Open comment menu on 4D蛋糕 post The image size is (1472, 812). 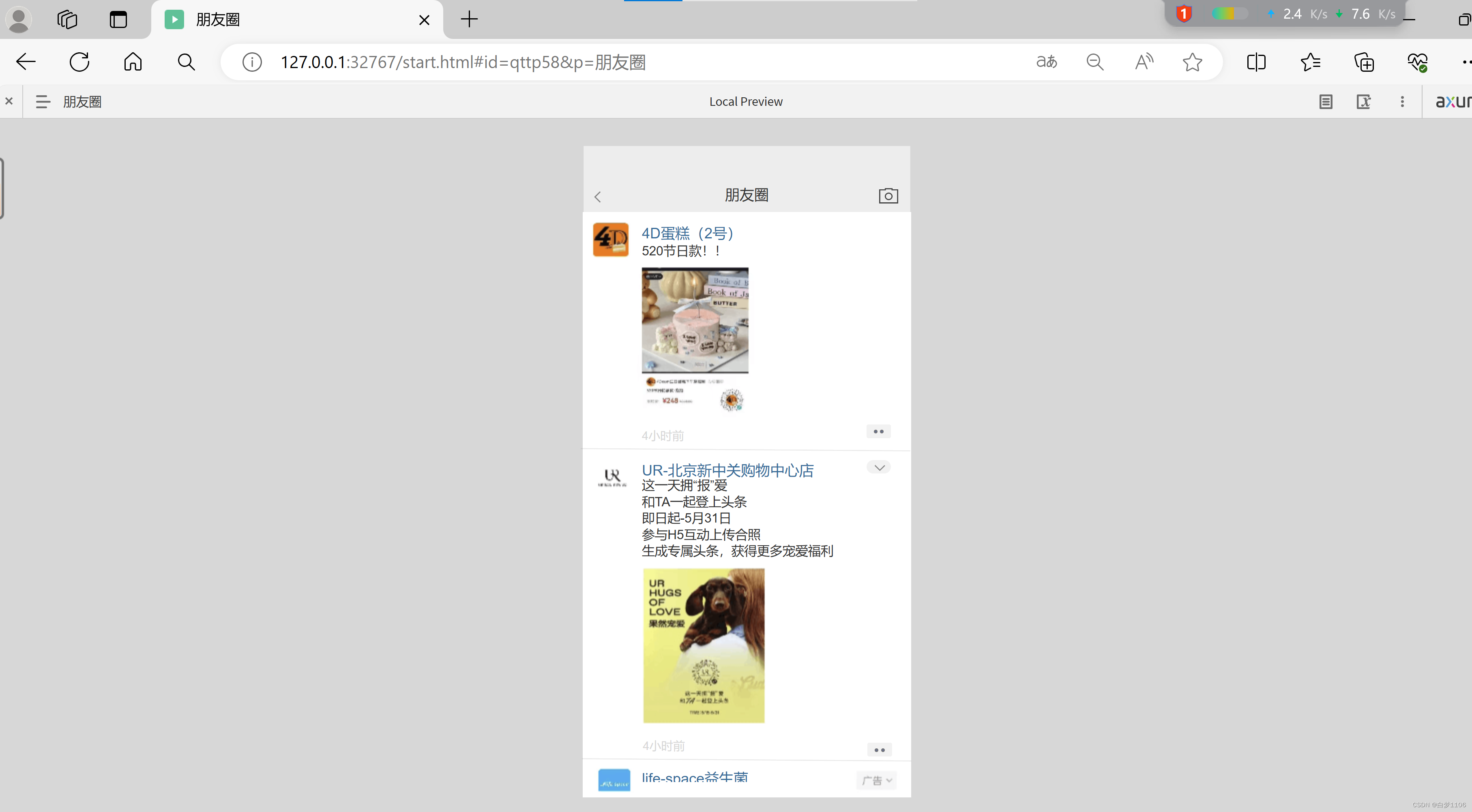pyautogui.click(x=878, y=431)
